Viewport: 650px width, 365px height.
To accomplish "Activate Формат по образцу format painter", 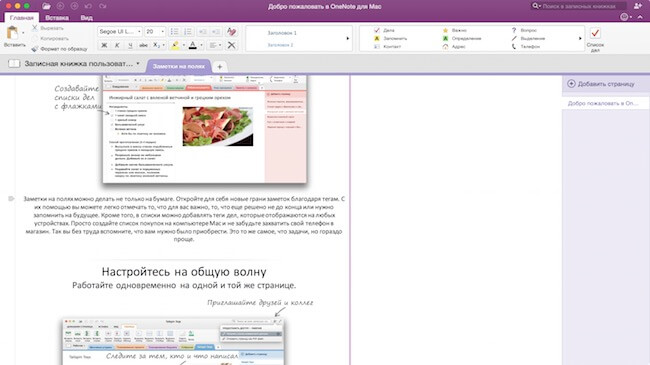I will (59, 49).
